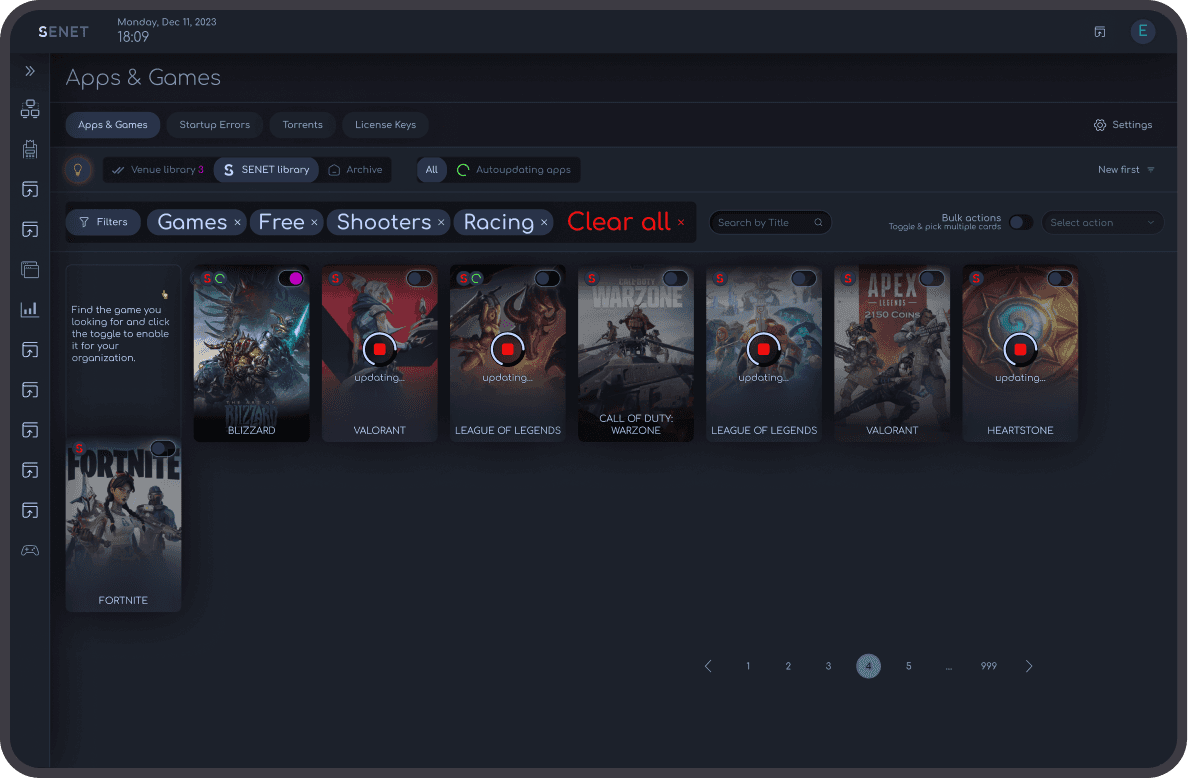Remove the Racing filter chip
Screen dimensions: 1188x778
(x=543, y=223)
